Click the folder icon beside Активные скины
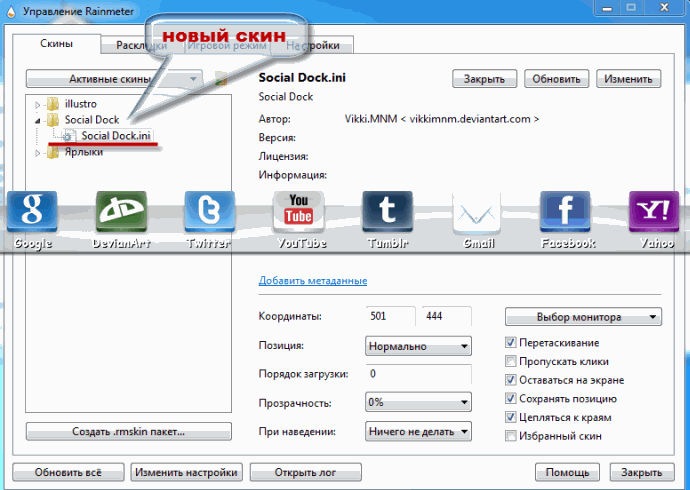The width and height of the screenshot is (690, 490). point(221,79)
